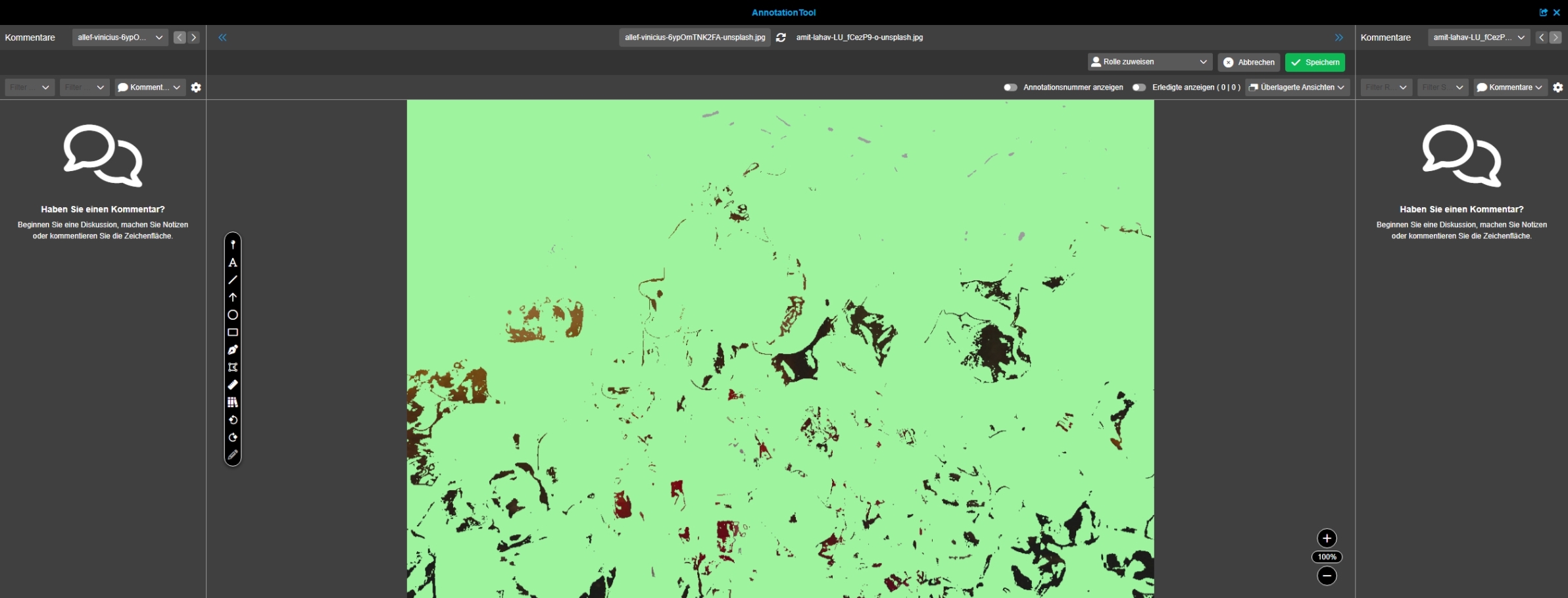Select the text annotation tool
This screenshot has width=1568, height=598.
click(x=233, y=262)
